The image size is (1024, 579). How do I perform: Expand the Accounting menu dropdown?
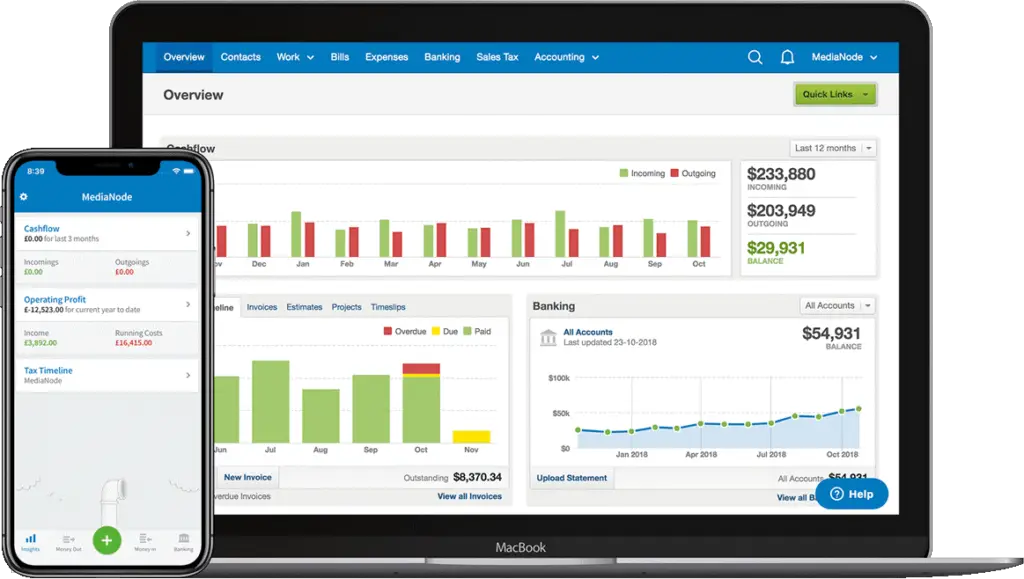coord(566,57)
